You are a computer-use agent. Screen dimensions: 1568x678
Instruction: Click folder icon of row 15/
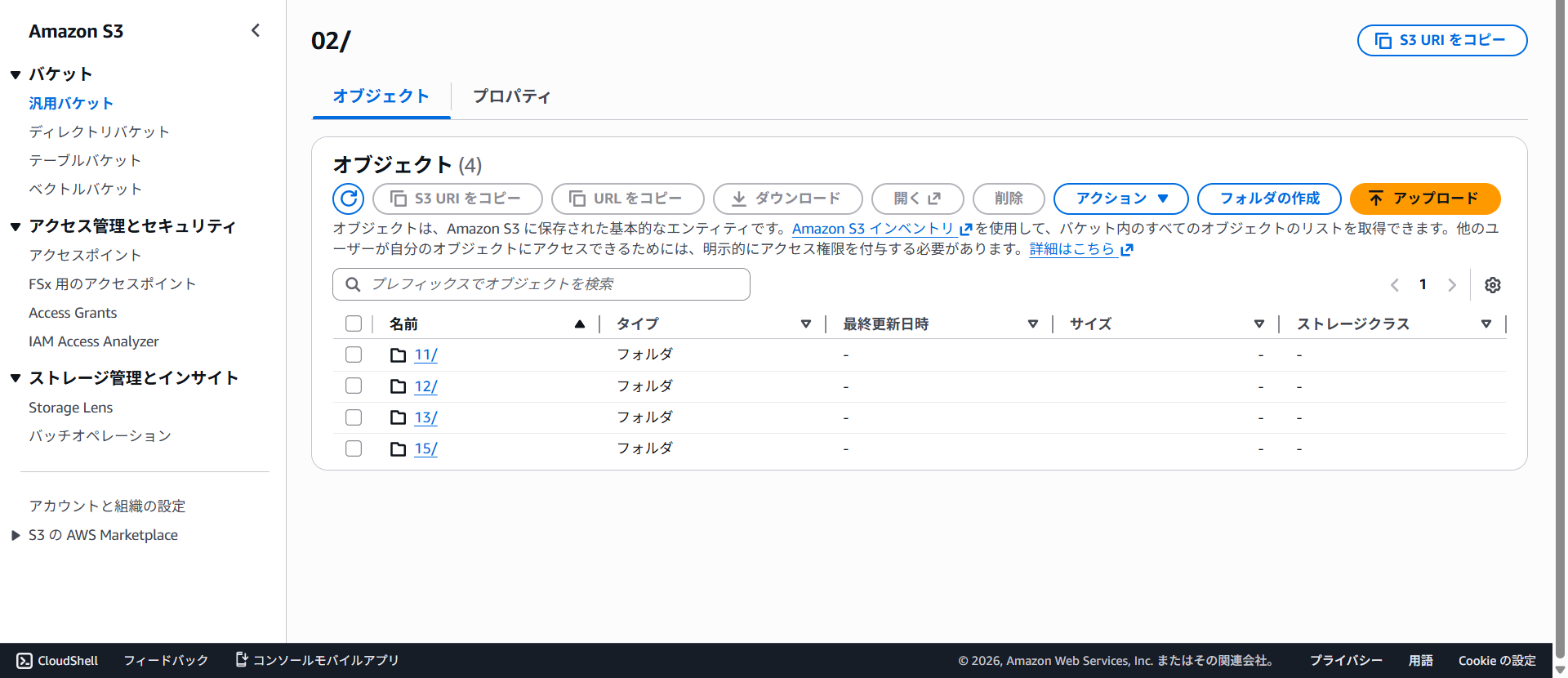pos(399,448)
